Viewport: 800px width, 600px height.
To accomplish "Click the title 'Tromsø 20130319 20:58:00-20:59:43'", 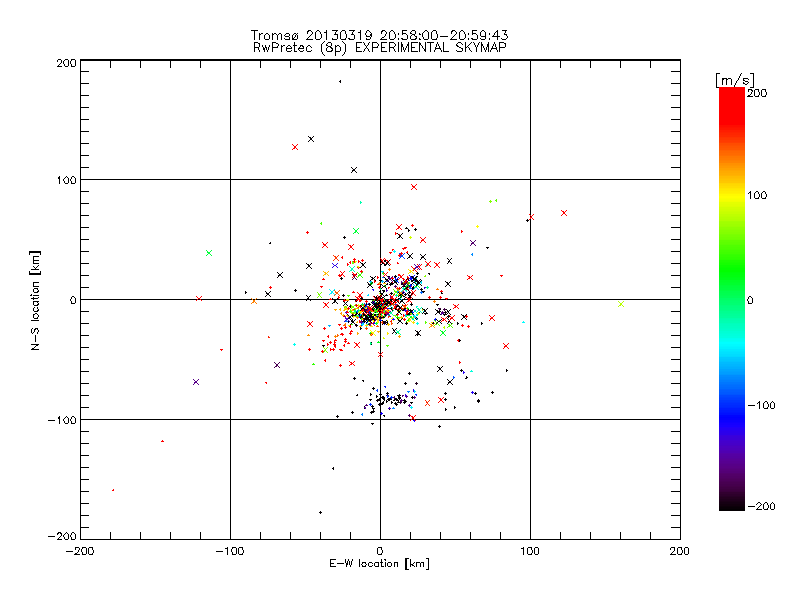I will 379,35.
